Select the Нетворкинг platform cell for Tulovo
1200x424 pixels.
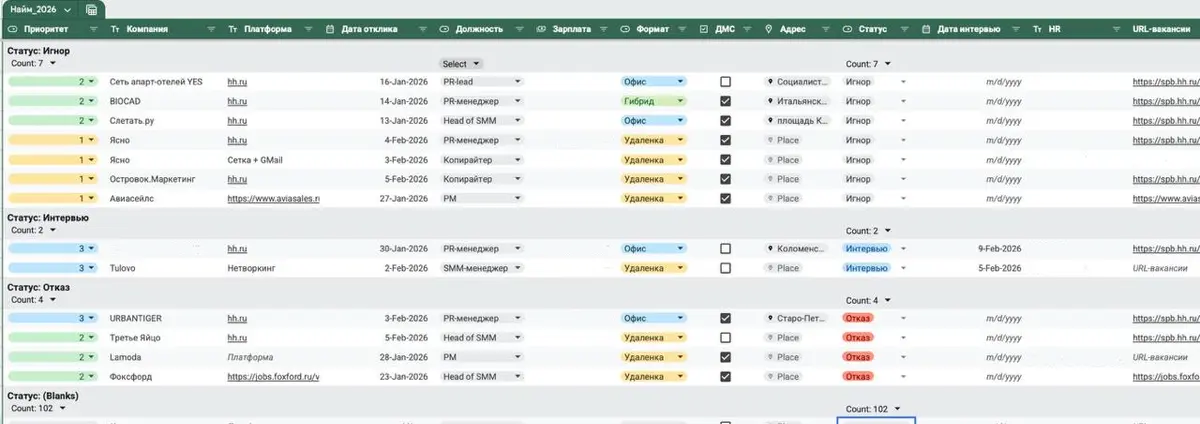[252, 268]
